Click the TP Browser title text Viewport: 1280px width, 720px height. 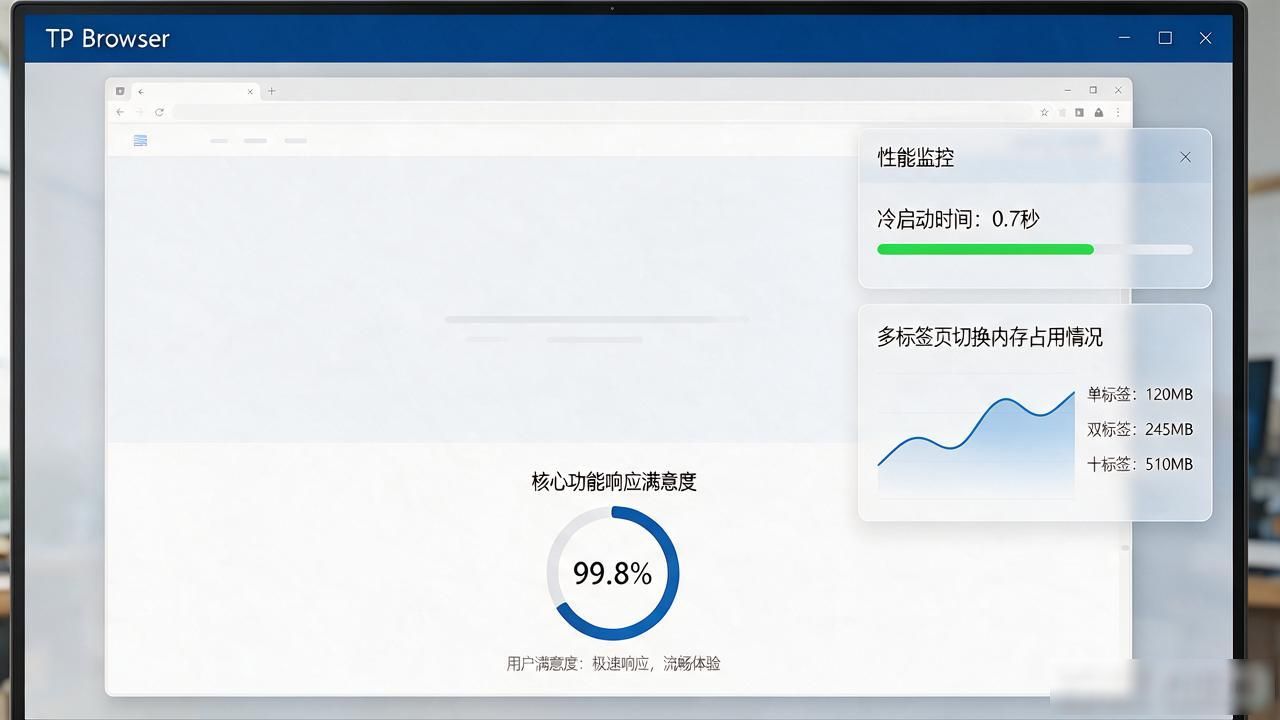108,38
